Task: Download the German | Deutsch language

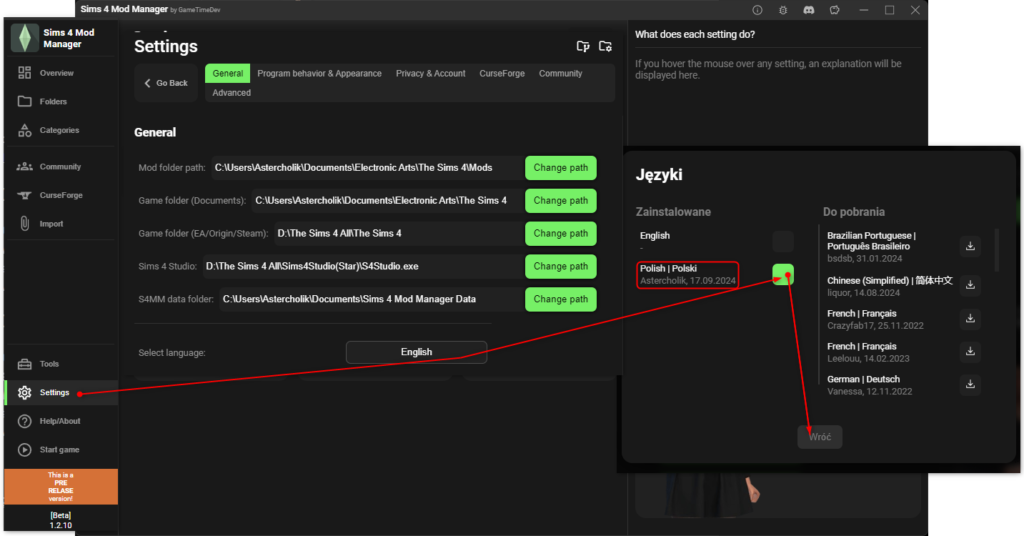Action: click(969, 384)
